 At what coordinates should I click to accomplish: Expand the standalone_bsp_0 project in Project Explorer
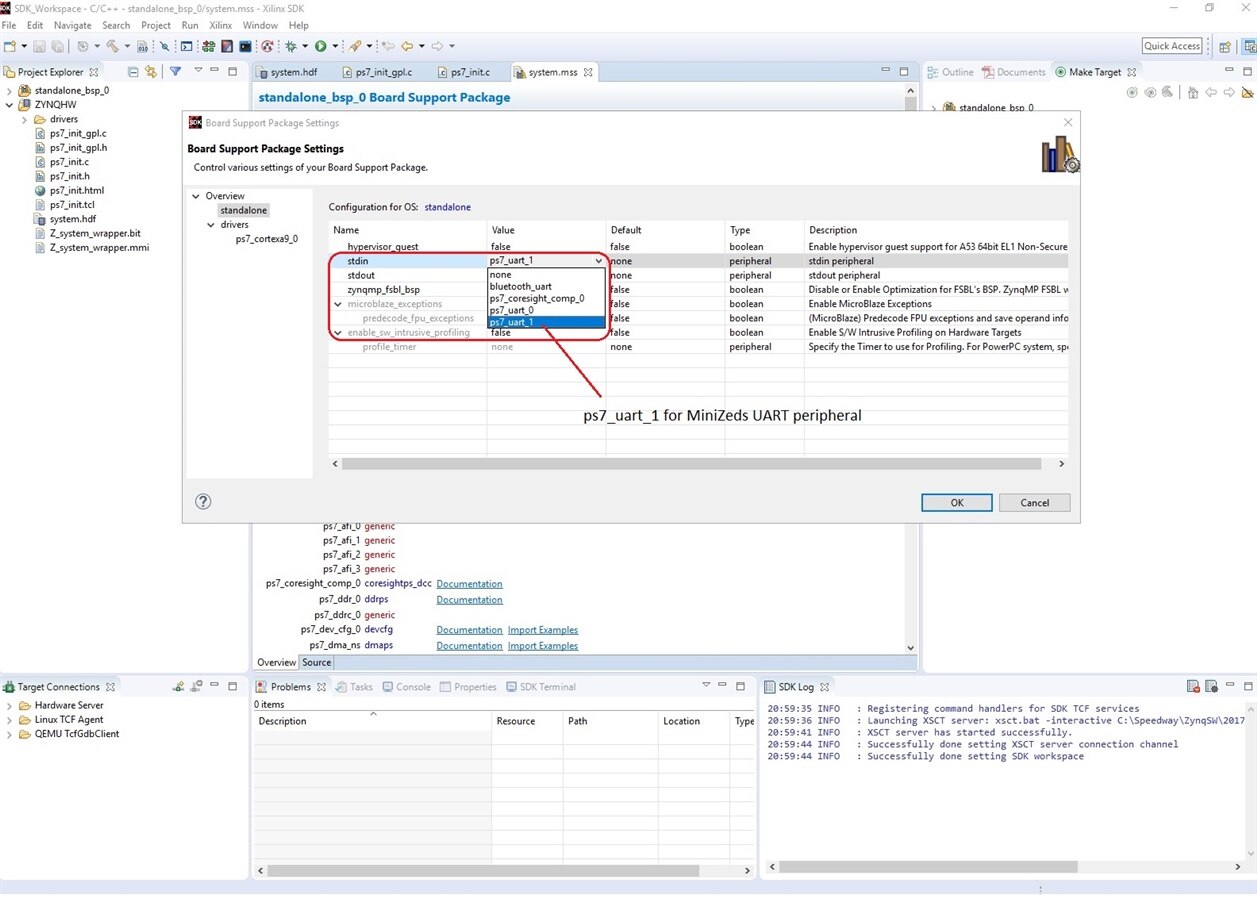(9, 90)
